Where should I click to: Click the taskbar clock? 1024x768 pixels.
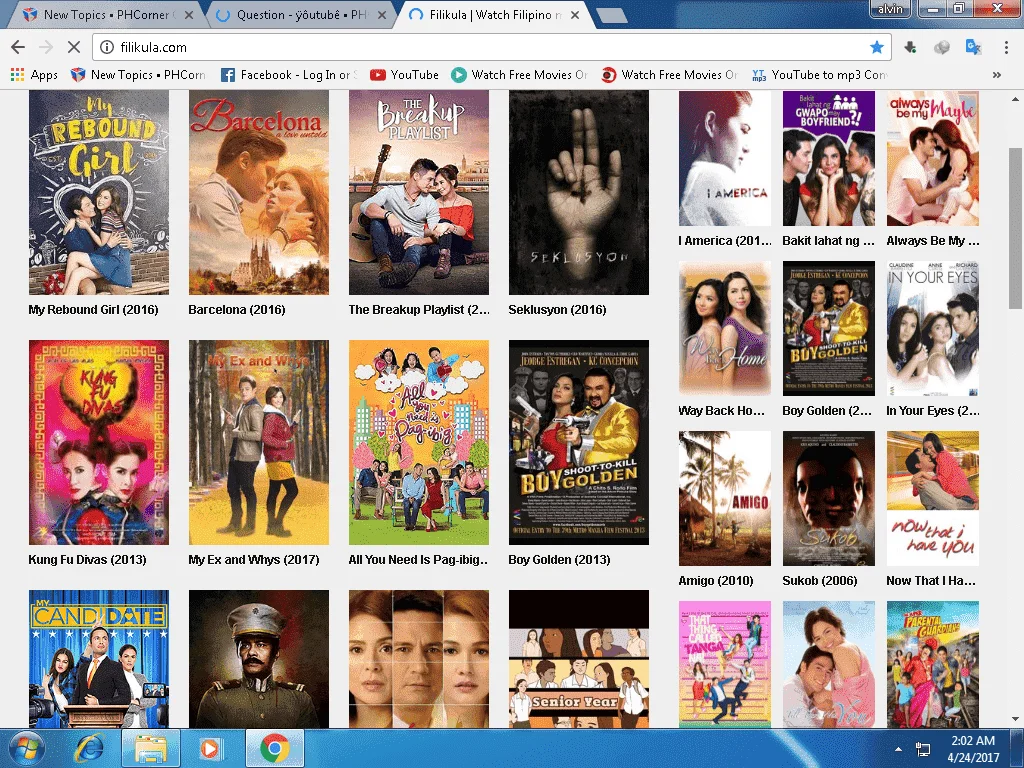[x=973, y=749]
